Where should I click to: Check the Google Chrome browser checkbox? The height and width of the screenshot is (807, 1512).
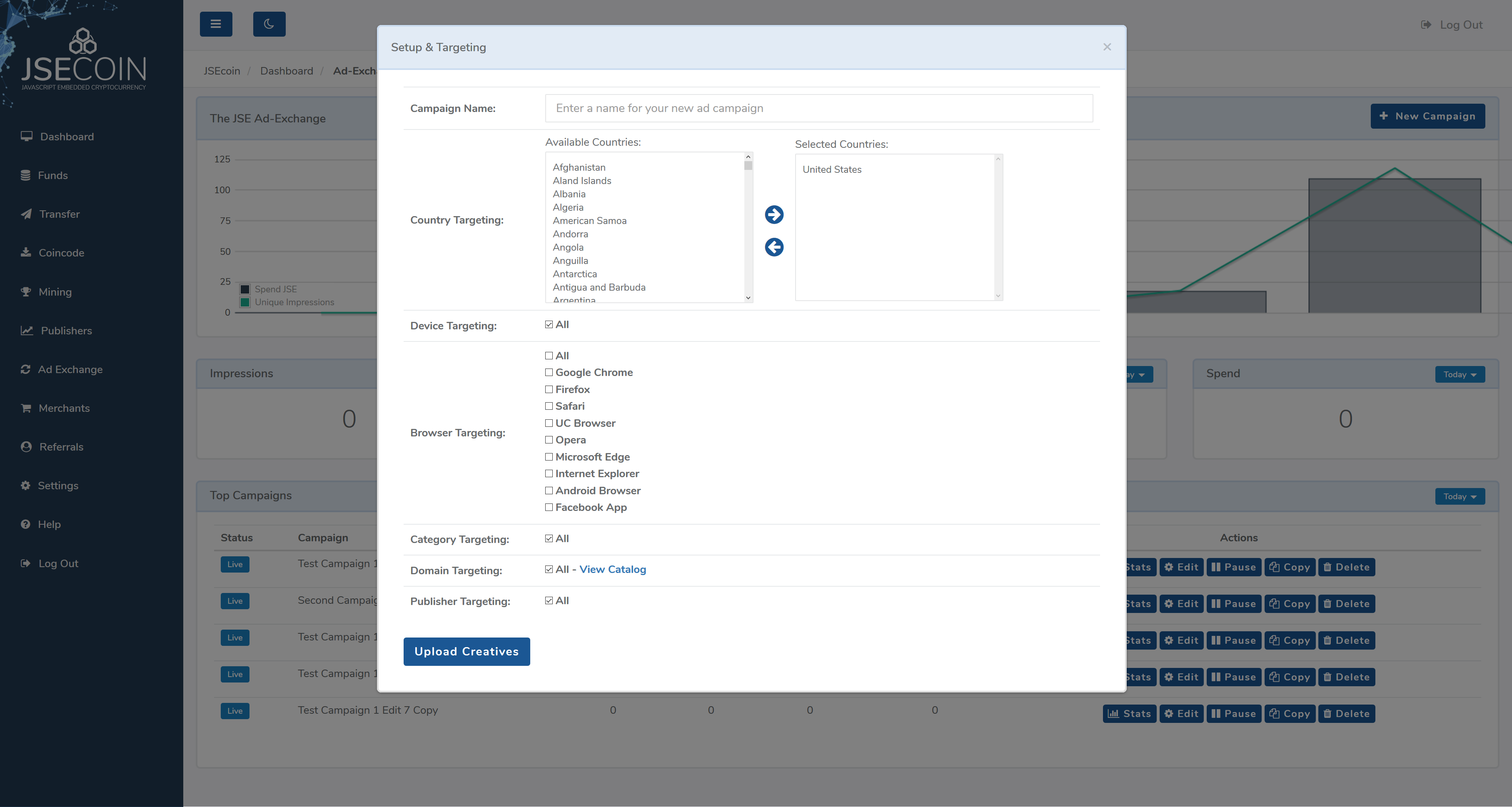point(549,372)
